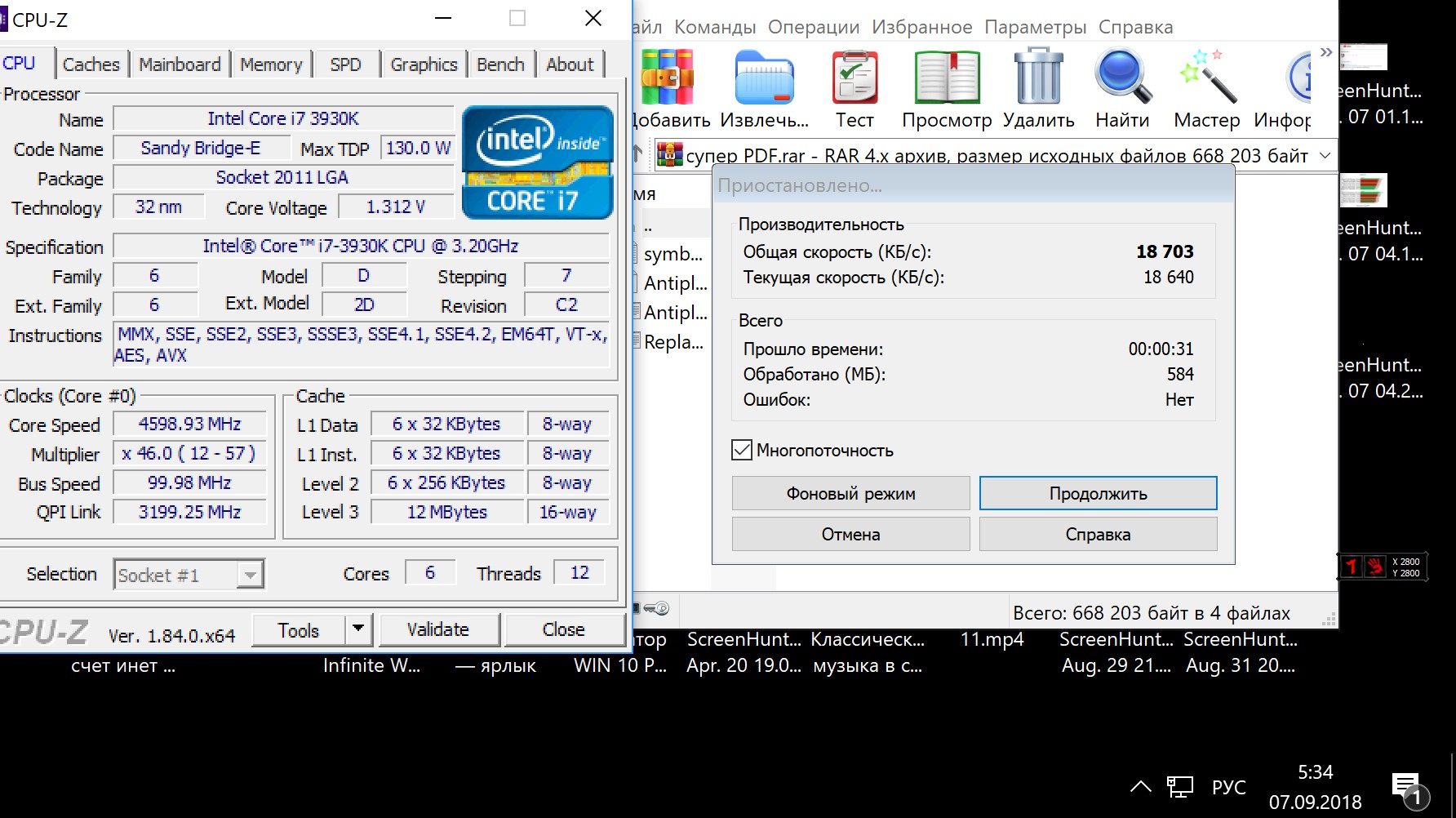Screen dimensions: 1456x818
Task: Click the Извлечь (Extract) folder icon
Action: pyautogui.click(x=764, y=78)
